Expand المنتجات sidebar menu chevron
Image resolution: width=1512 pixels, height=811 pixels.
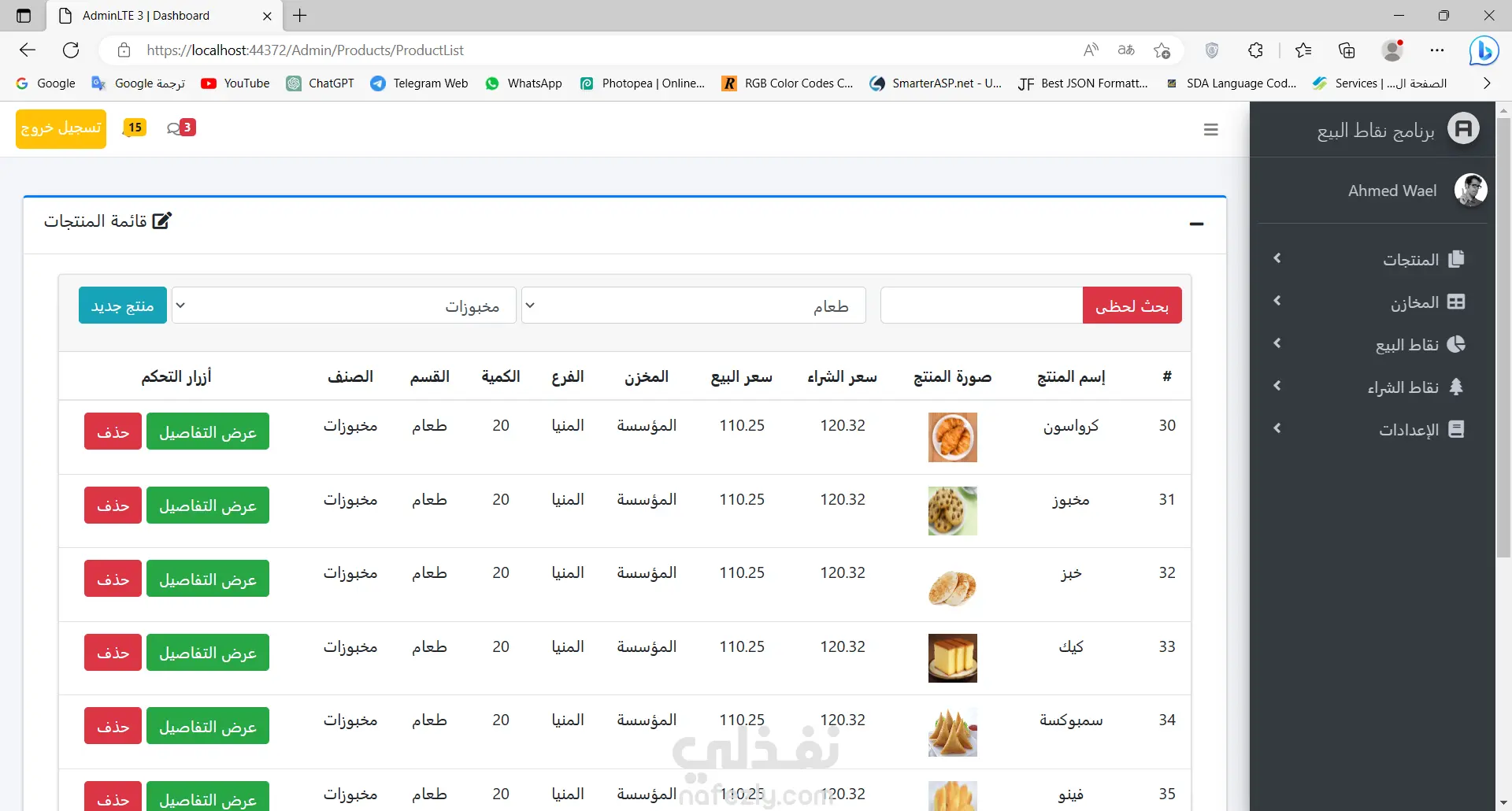[x=1277, y=258]
